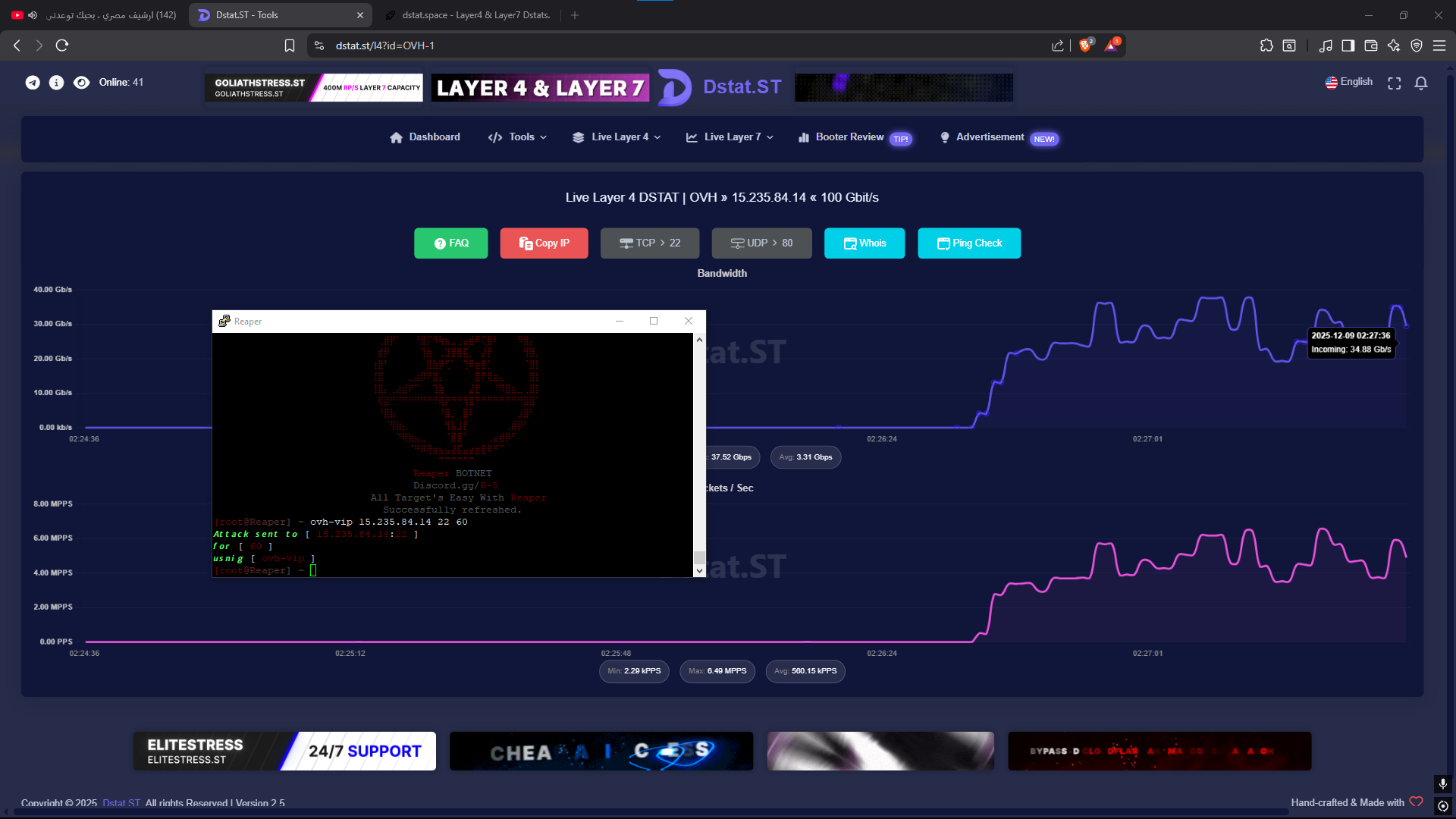Expand the Tools dropdown menu
This screenshot has height=819, width=1456.
(x=518, y=137)
